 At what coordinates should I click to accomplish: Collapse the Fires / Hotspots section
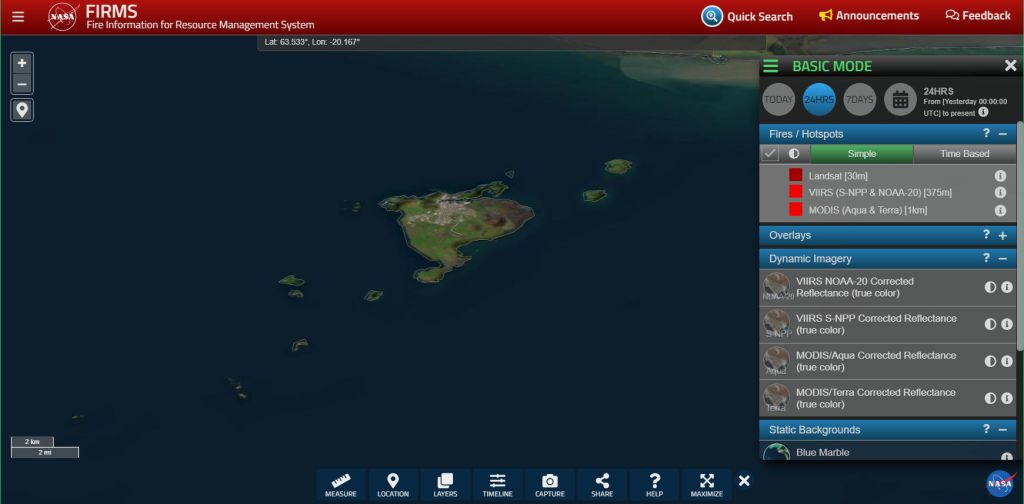(1002, 134)
